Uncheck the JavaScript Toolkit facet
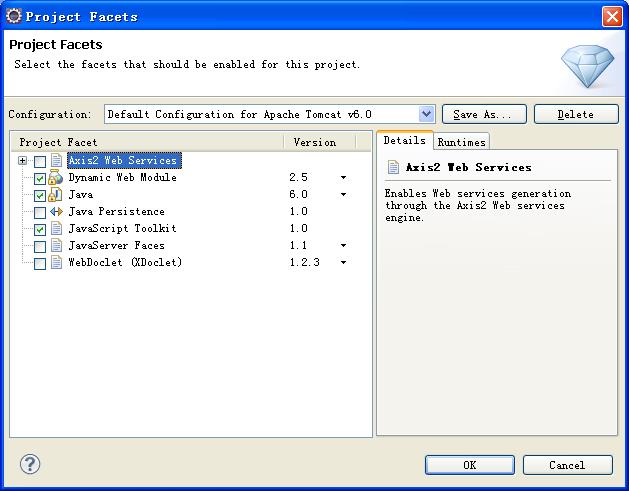 (x=40, y=229)
